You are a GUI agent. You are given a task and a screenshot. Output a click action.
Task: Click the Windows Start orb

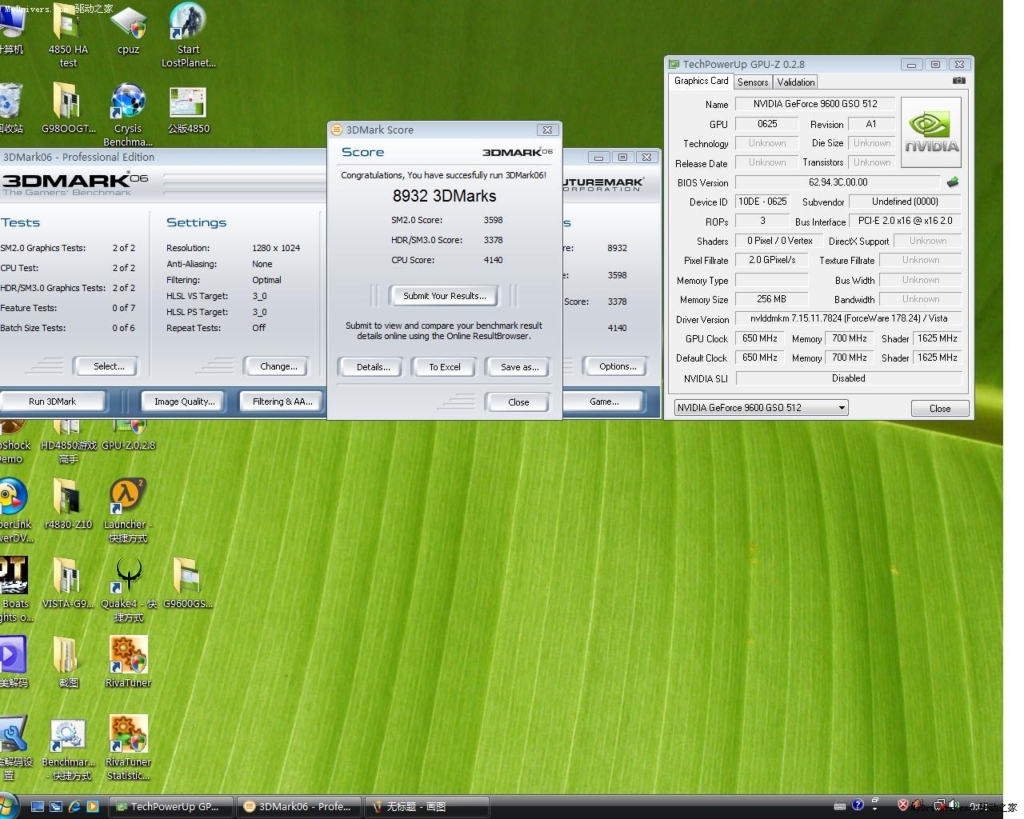click(8, 806)
